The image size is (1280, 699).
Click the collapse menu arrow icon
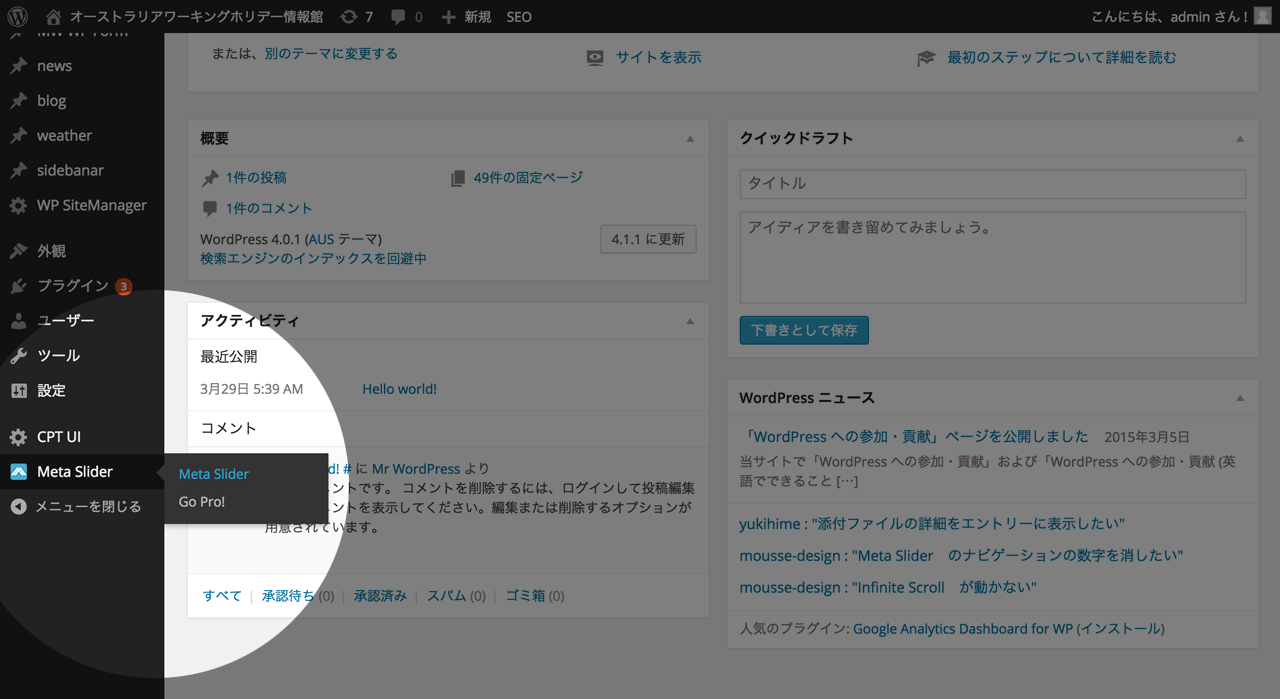click(18, 507)
